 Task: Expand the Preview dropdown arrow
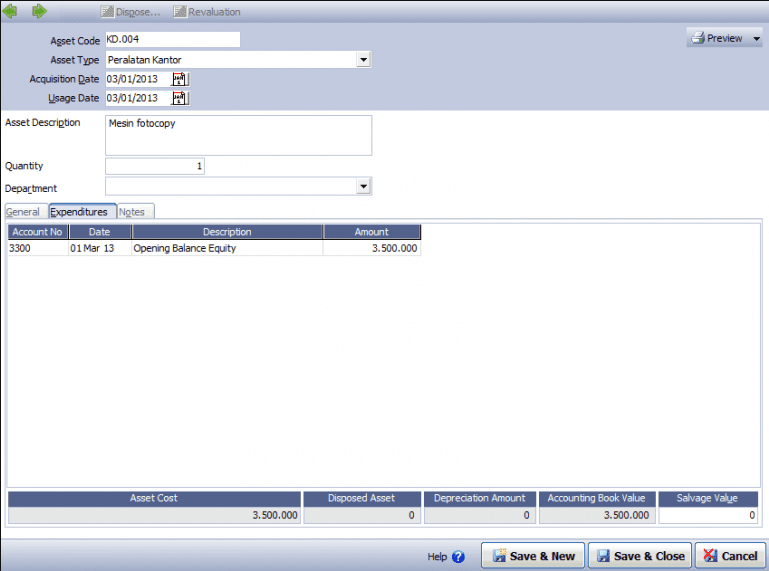pos(756,38)
